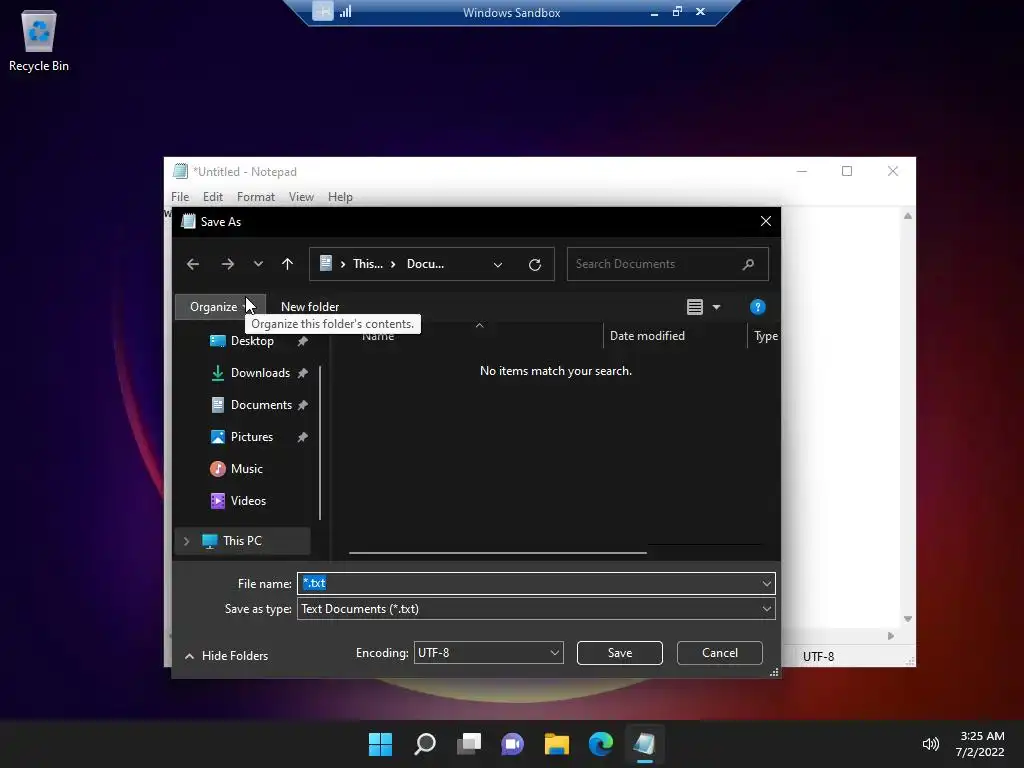Cancel the Save As dialog
The width and height of the screenshot is (1024, 768).
(720, 653)
